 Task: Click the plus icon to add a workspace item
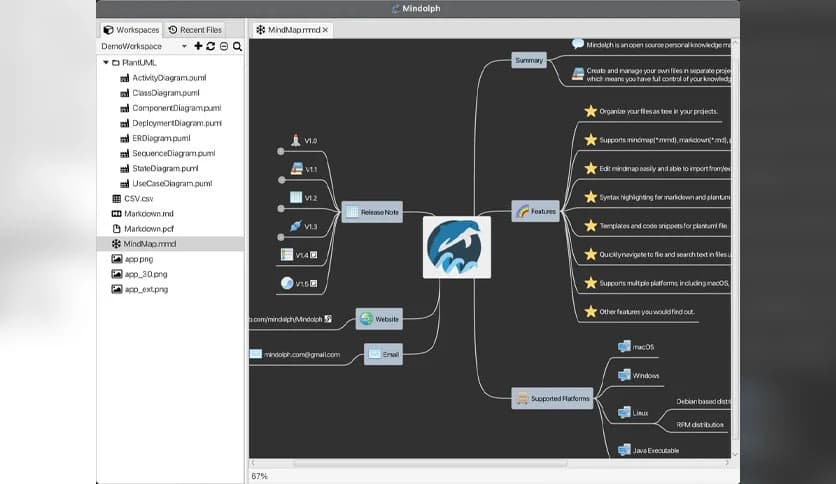[198, 46]
